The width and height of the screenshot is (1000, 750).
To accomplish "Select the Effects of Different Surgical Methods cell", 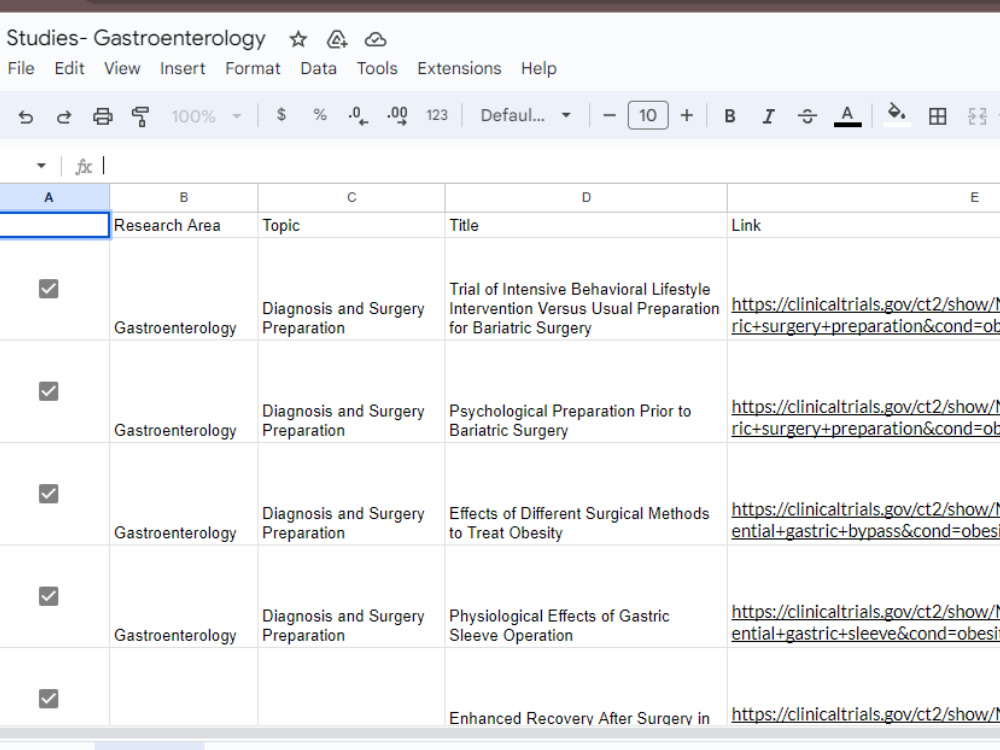I will (586, 494).
